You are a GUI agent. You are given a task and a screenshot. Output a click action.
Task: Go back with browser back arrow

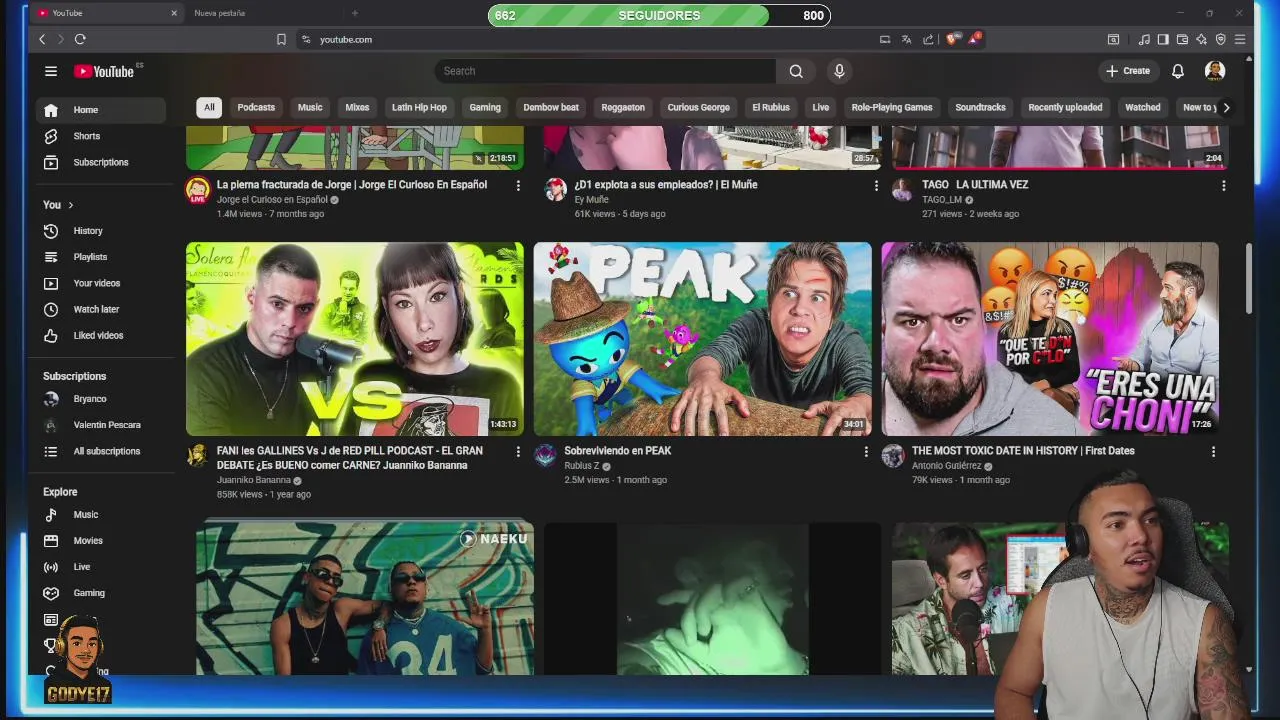(x=42, y=39)
